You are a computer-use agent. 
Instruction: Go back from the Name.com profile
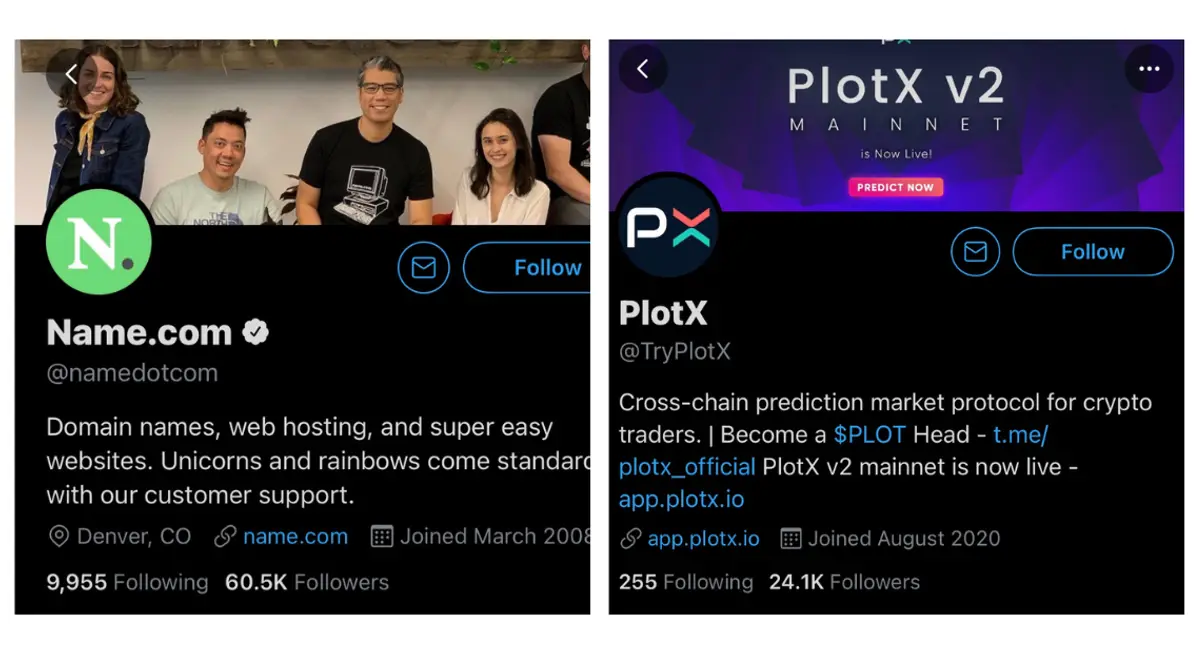click(x=71, y=74)
